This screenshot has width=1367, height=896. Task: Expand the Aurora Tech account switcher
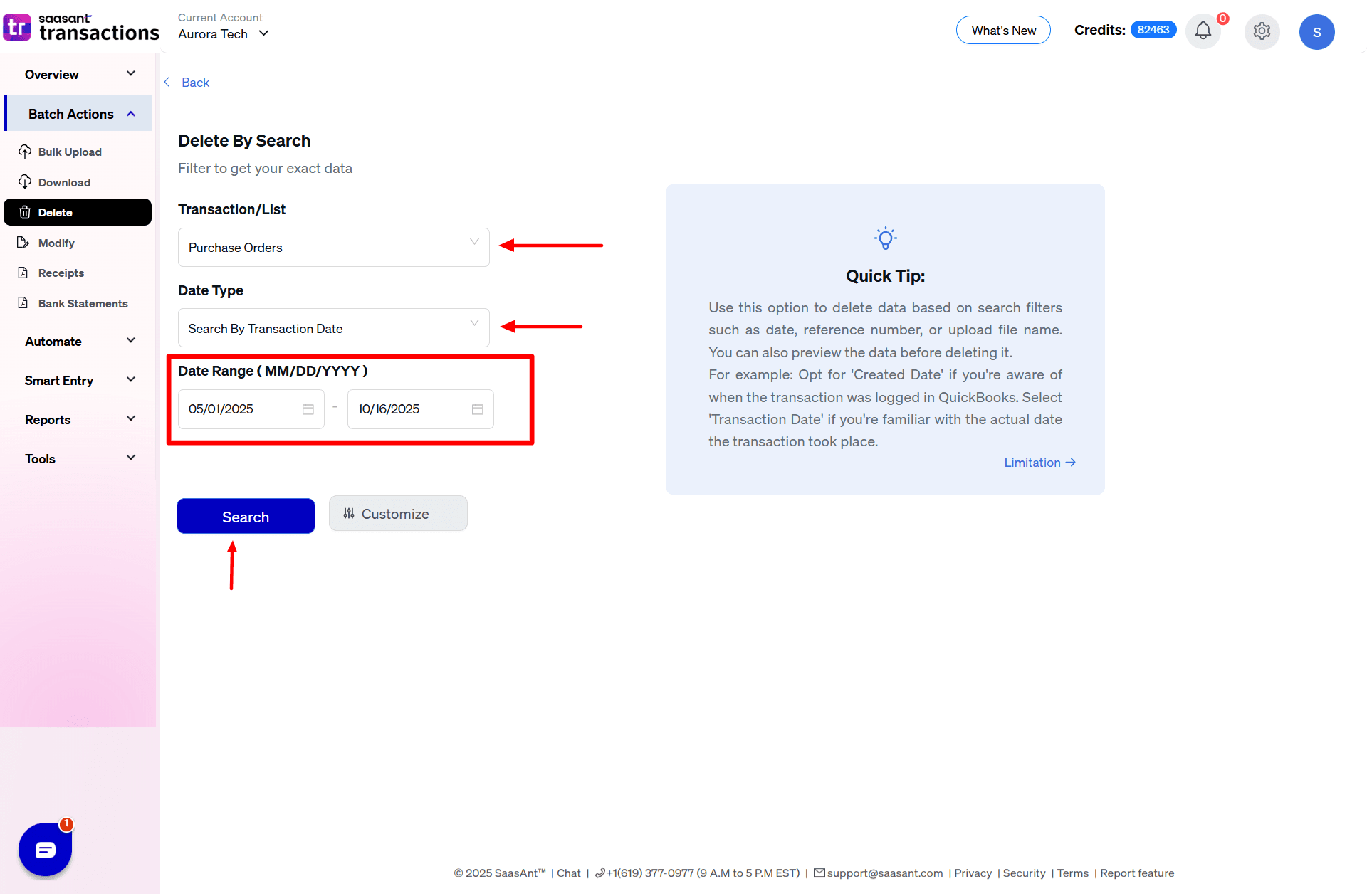point(264,33)
